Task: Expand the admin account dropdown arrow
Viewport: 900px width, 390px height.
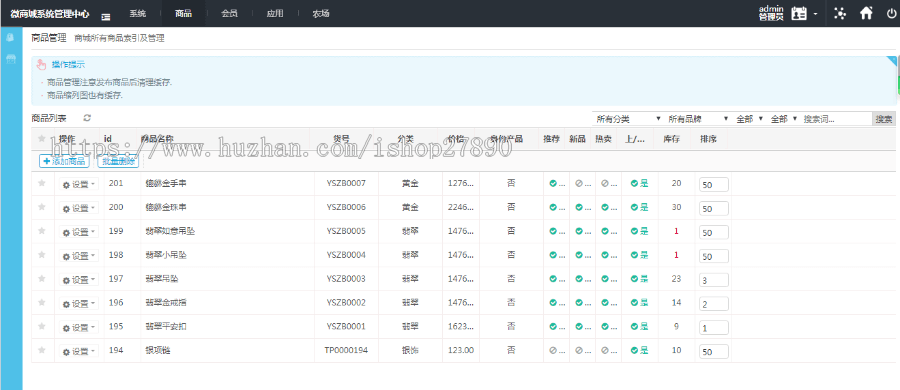Action: click(x=815, y=14)
